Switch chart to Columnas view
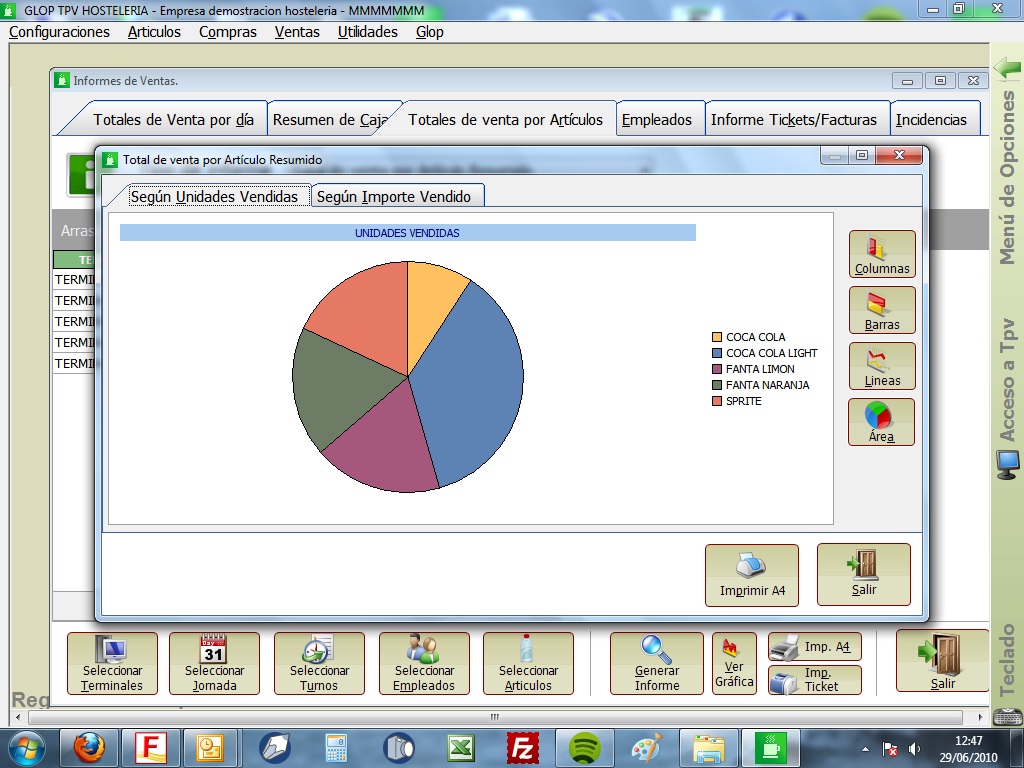 click(x=882, y=254)
